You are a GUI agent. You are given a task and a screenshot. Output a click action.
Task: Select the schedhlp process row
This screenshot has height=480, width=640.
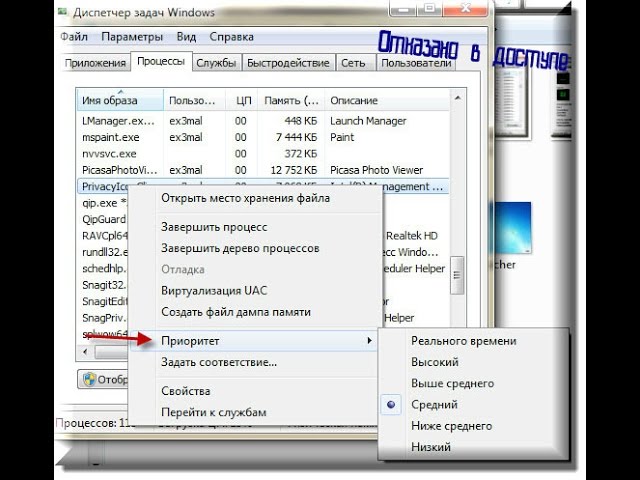103,269
